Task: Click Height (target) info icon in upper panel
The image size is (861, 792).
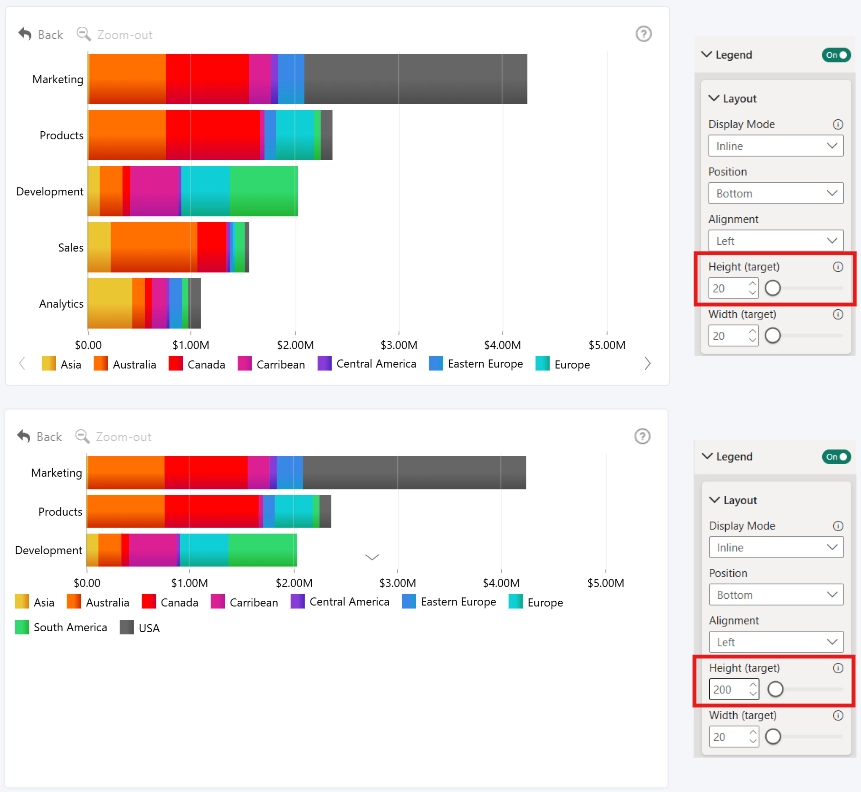Action: [x=838, y=267]
